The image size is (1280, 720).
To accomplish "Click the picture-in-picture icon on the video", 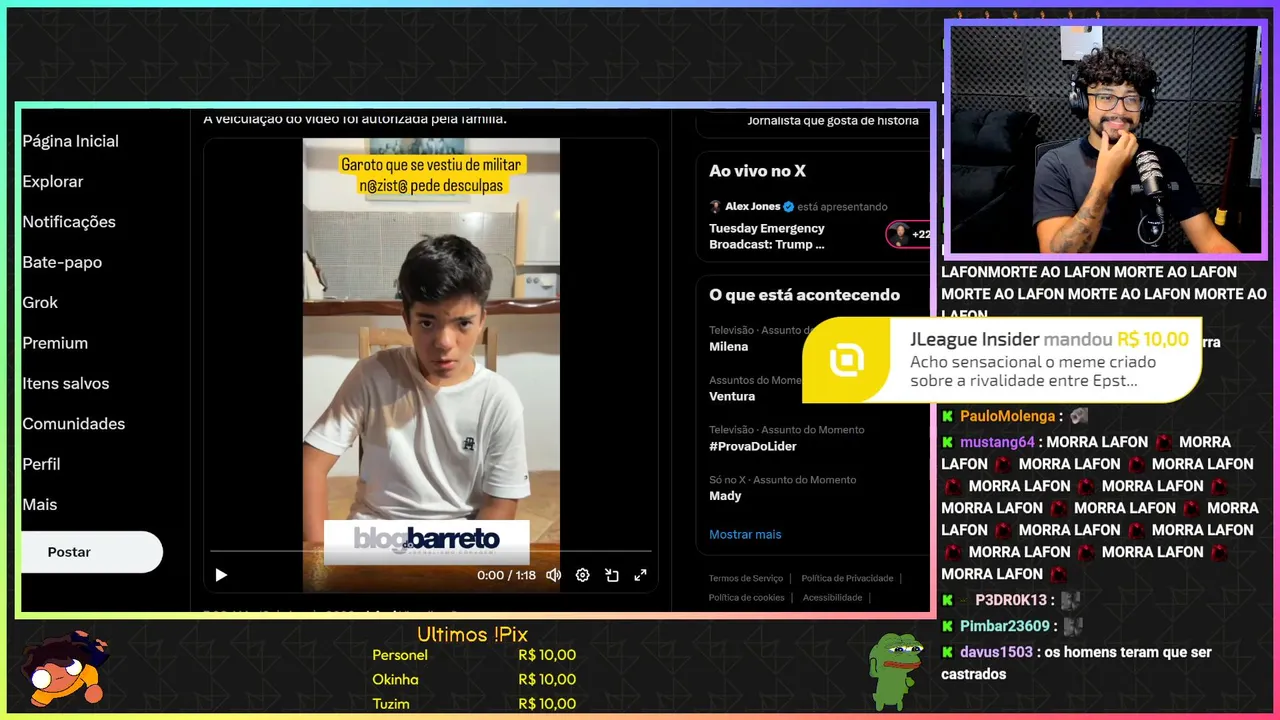I will pyautogui.click(x=612, y=575).
